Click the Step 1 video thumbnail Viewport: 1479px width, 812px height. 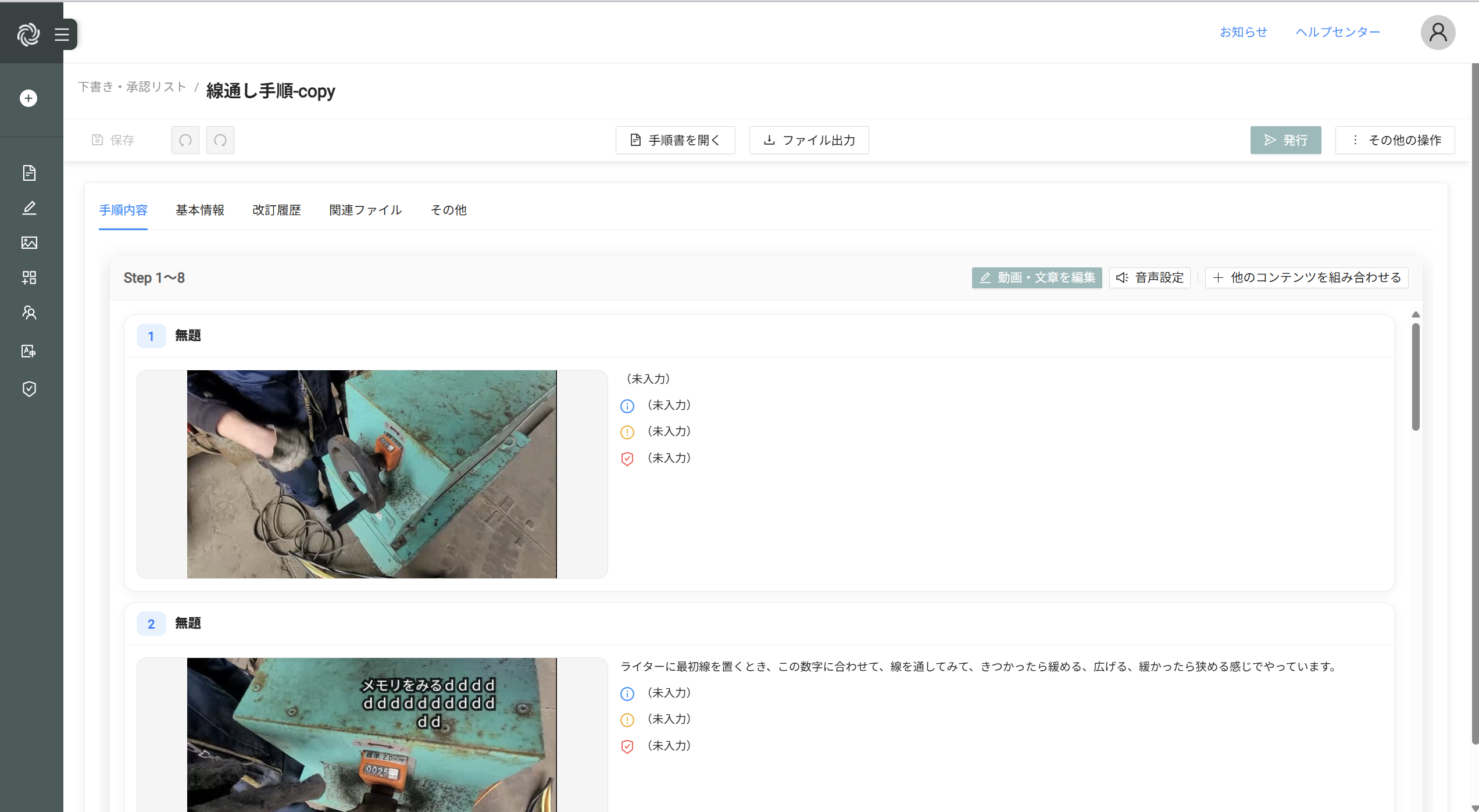point(371,474)
